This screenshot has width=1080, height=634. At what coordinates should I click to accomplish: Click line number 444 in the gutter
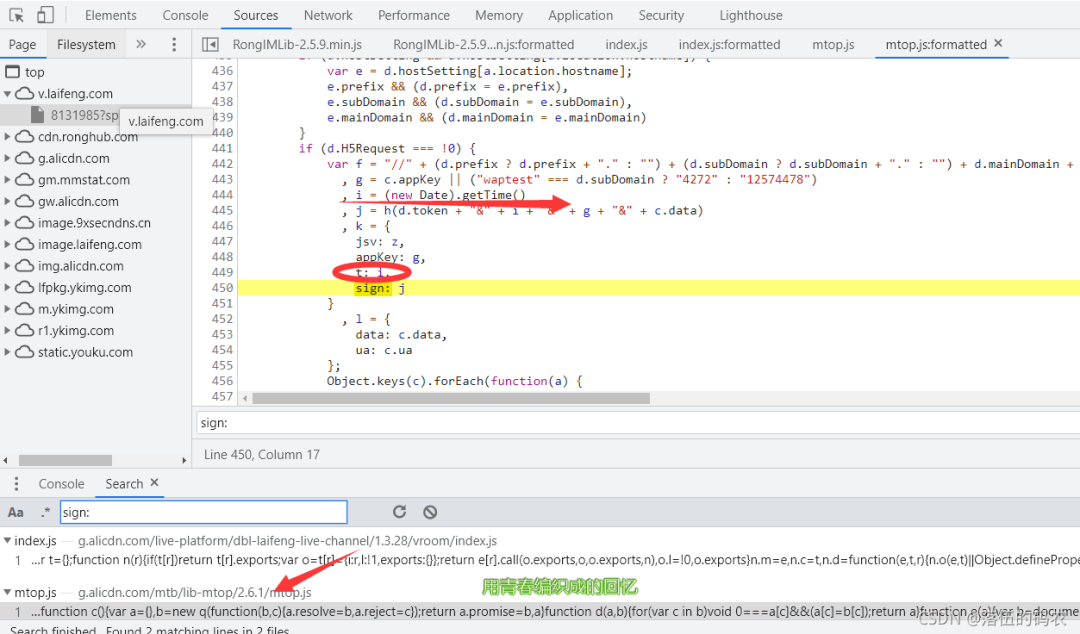[222, 195]
